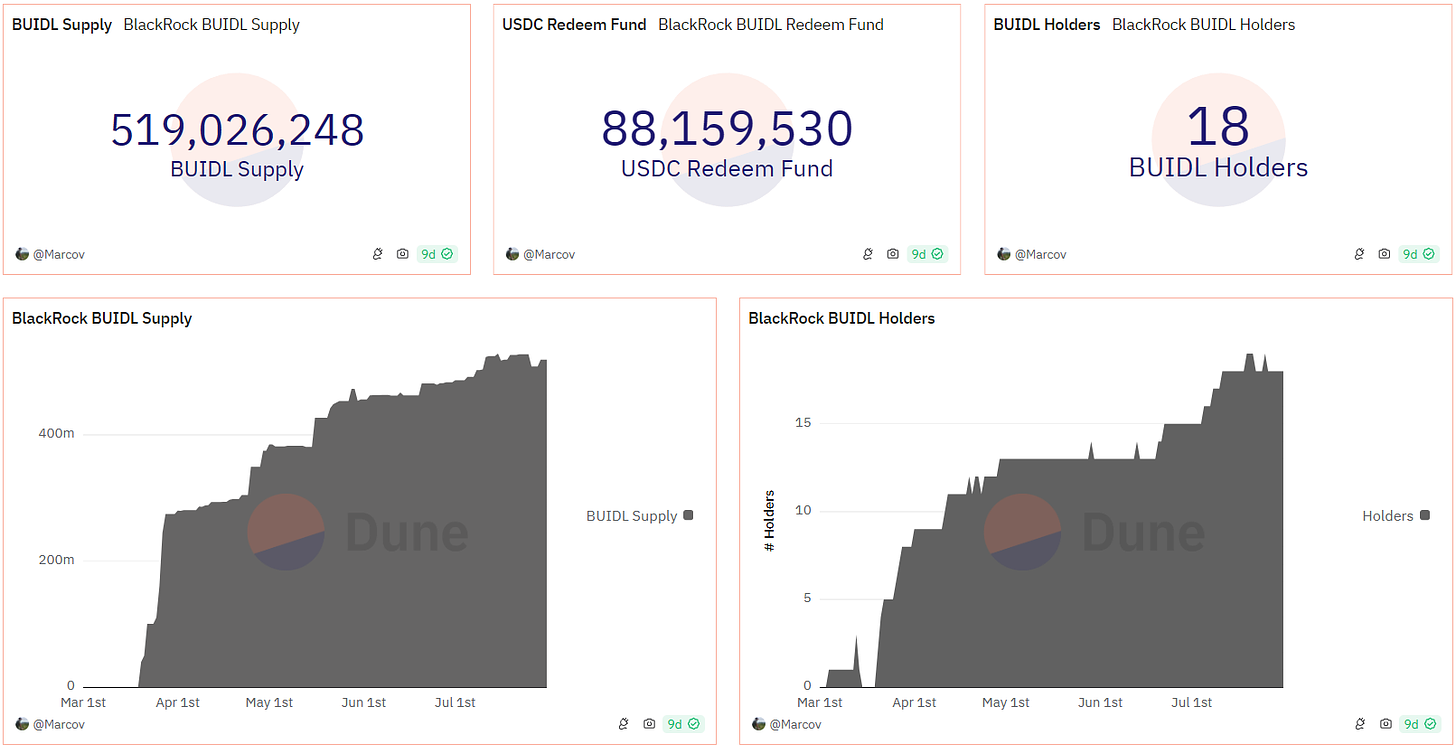Click gray swatch beside BUIDL Supply legend
This screenshot has width=1456, height=746.
(688, 516)
